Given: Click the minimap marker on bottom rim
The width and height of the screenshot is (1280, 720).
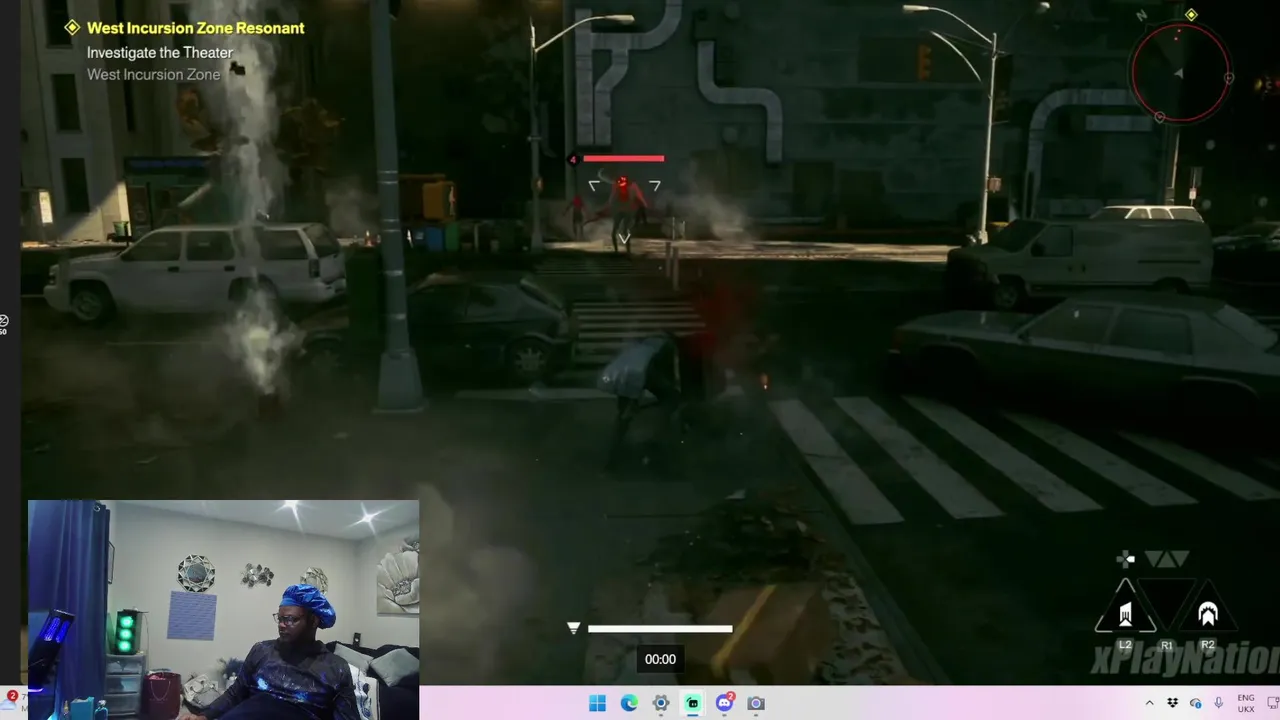Looking at the screenshot, I should pyautogui.click(x=1160, y=117).
